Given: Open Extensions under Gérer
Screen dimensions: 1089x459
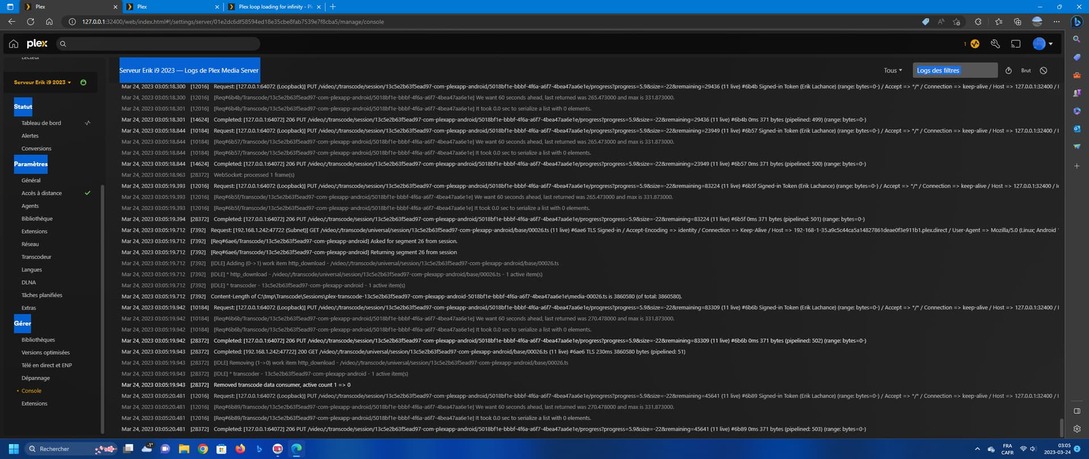Looking at the screenshot, I should (35, 403).
